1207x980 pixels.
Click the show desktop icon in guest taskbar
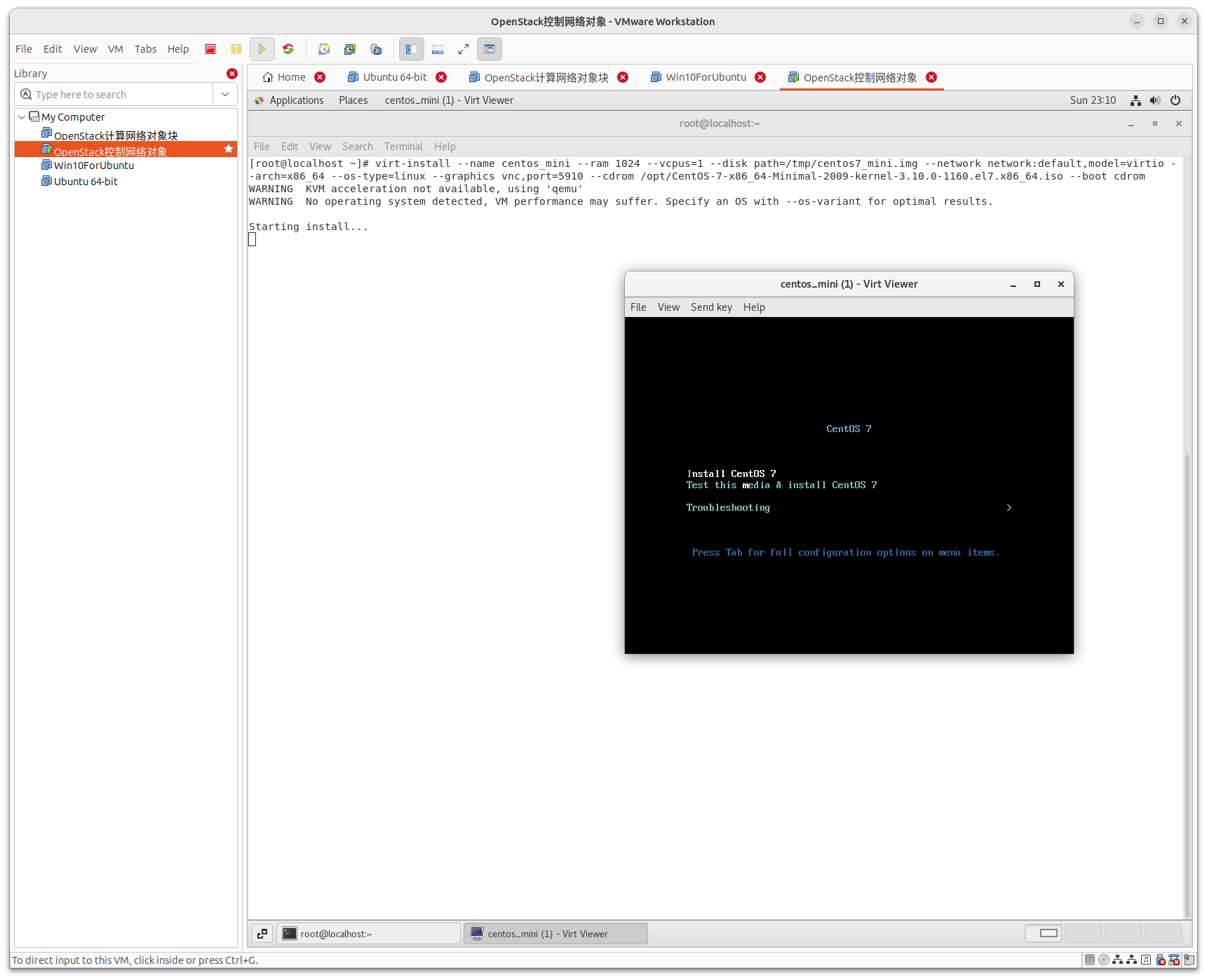click(x=262, y=934)
